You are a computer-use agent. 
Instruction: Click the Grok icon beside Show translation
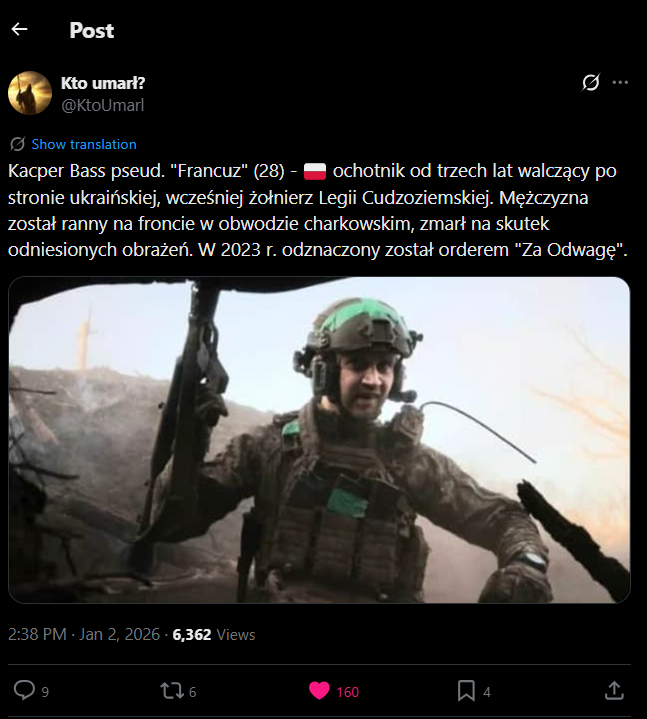17,144
